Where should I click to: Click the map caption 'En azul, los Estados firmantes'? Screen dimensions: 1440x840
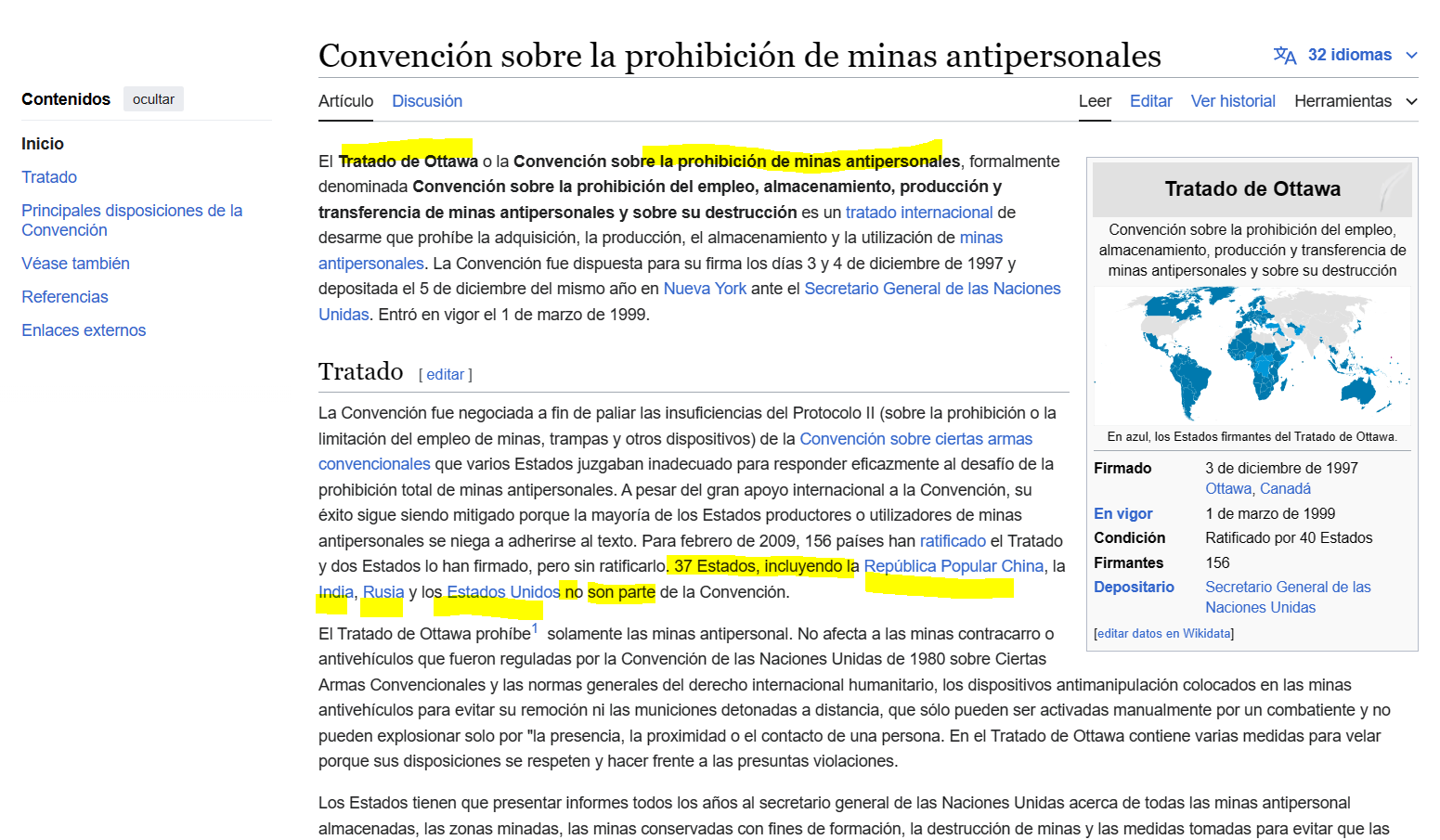click(x=1252, y=437)
